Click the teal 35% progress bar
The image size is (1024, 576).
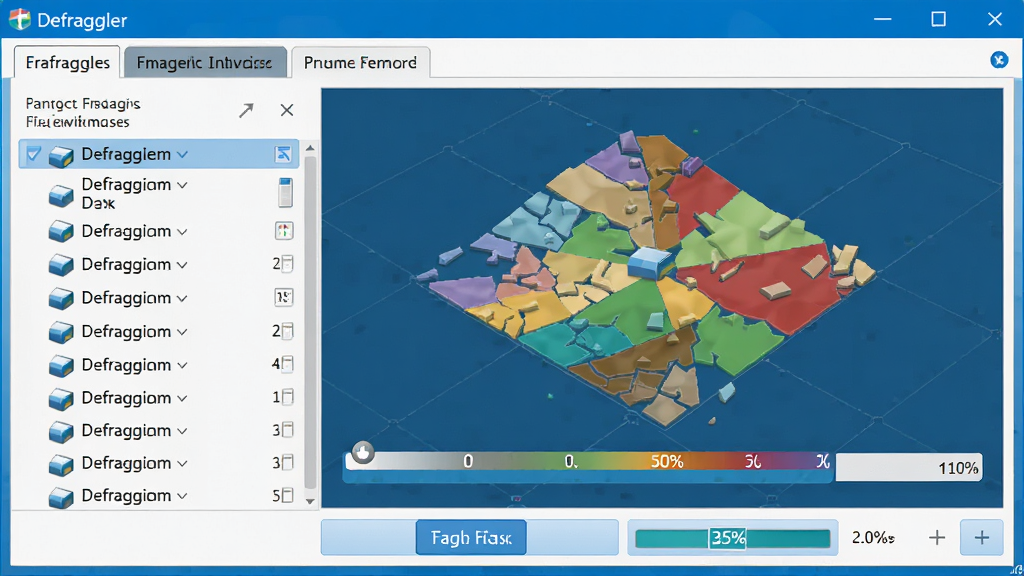point(733,538)
